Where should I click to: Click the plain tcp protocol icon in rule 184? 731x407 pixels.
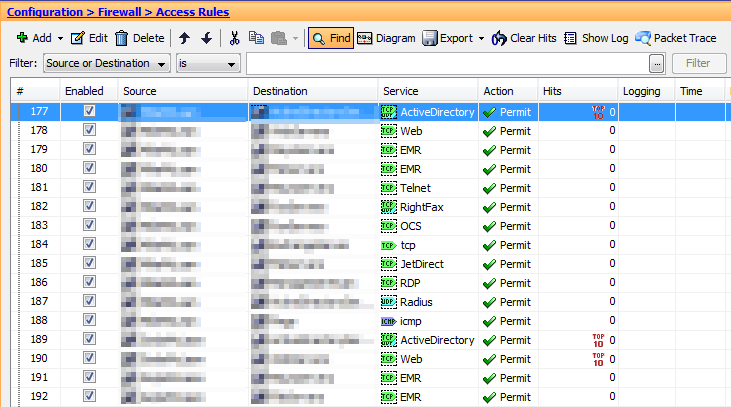point(389,245)
